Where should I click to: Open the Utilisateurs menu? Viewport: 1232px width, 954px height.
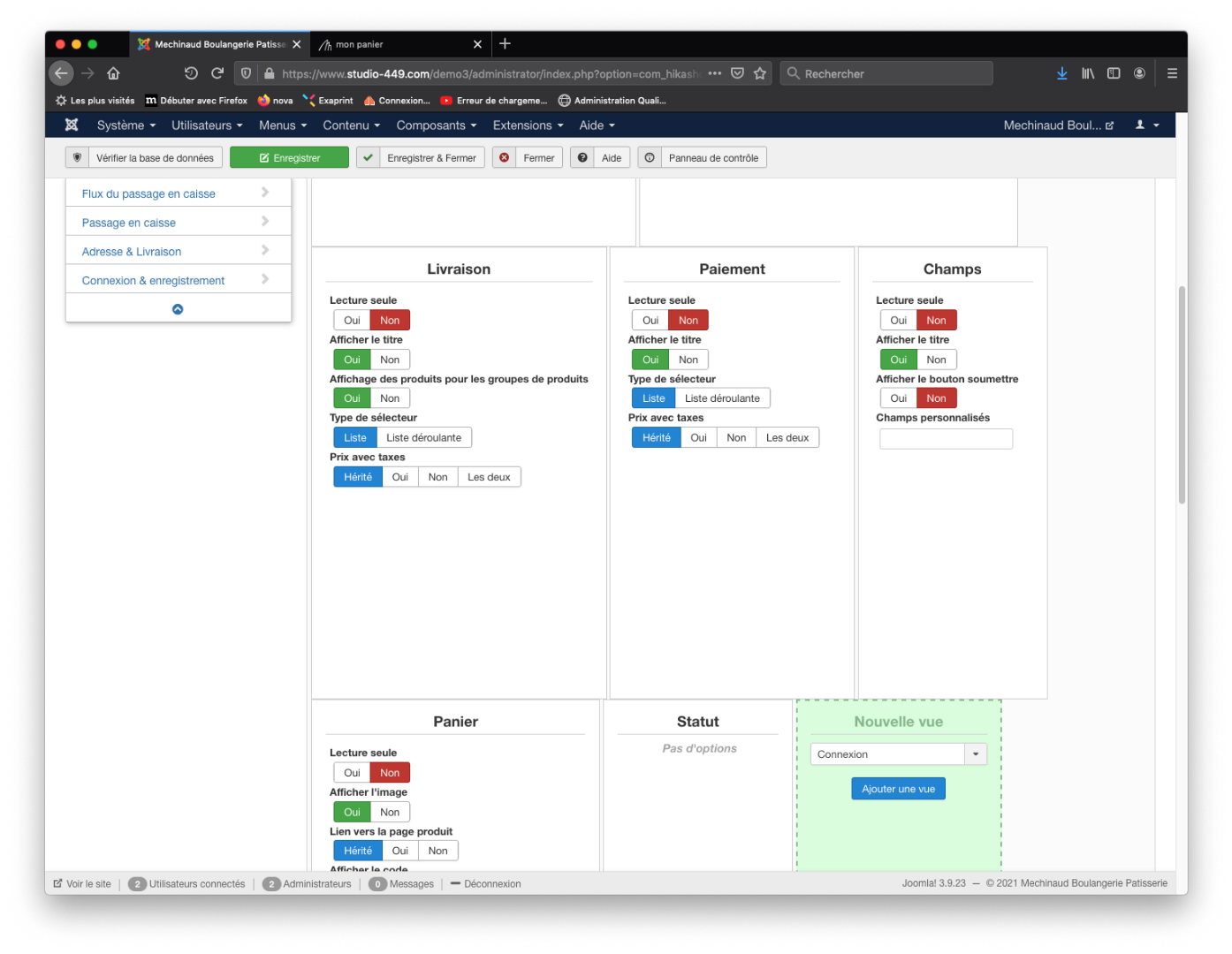click(207, 125)
